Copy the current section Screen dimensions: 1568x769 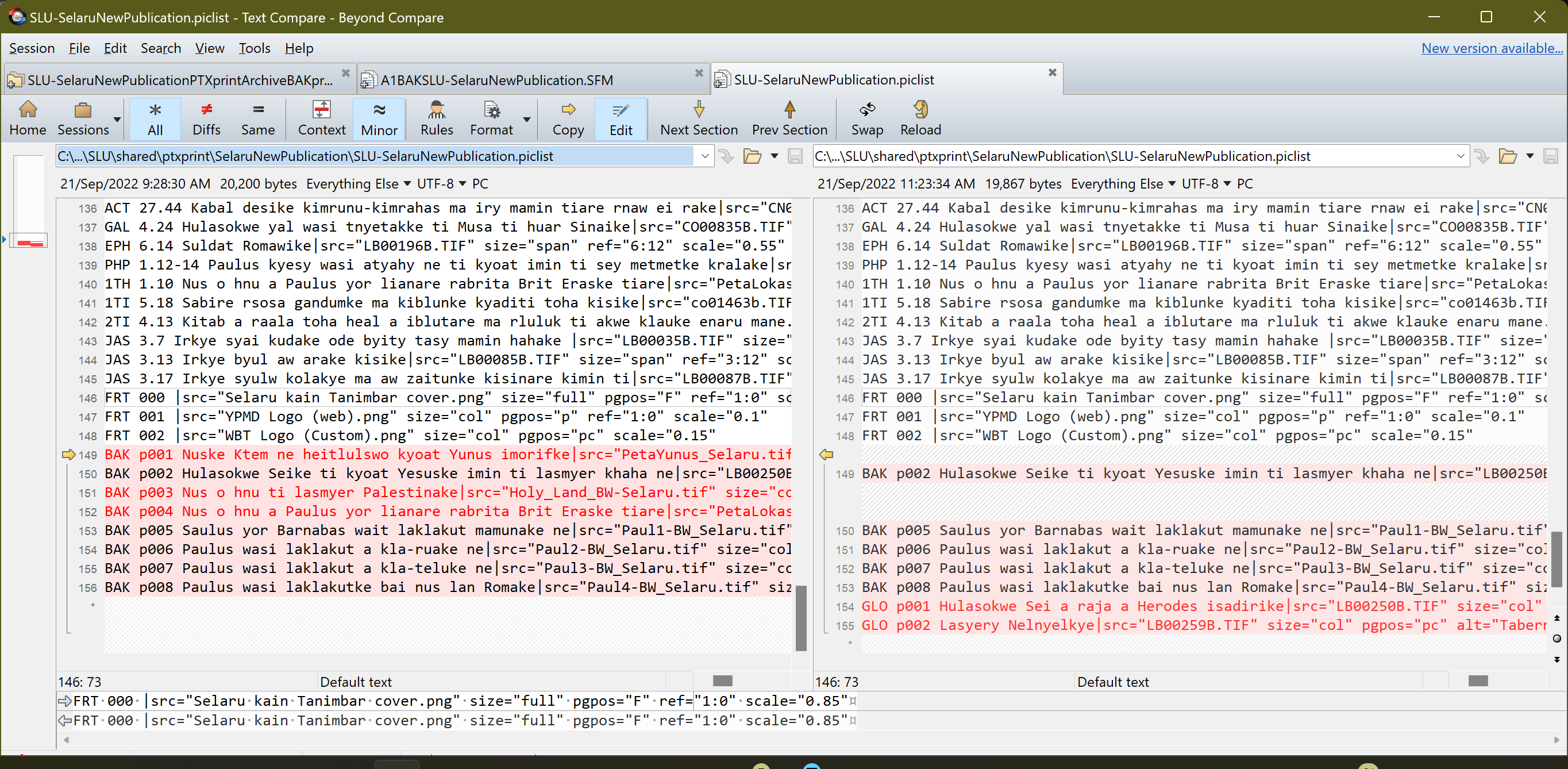tap(567, 119)
